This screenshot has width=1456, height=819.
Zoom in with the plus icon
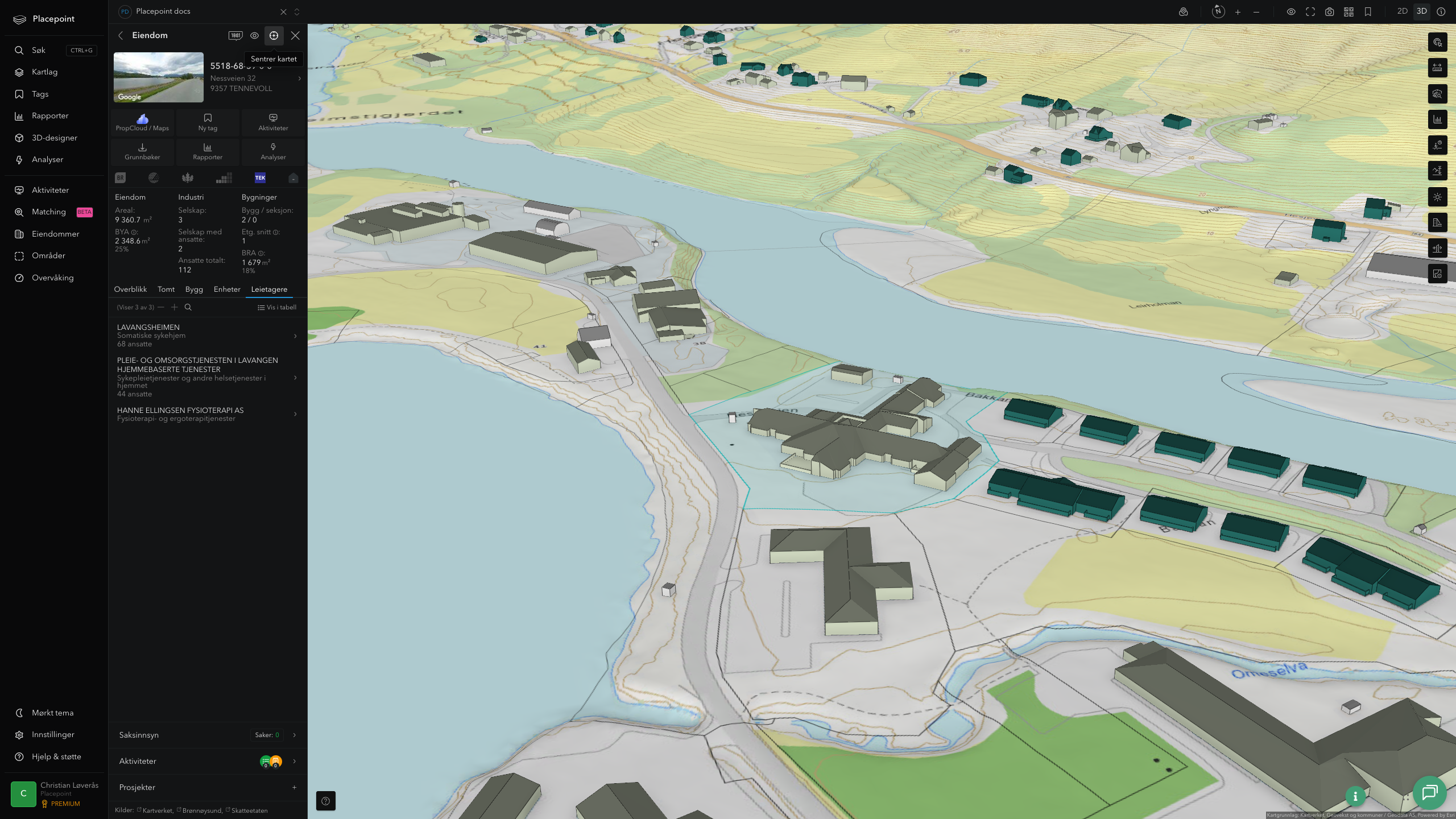tap(1238, 12)
